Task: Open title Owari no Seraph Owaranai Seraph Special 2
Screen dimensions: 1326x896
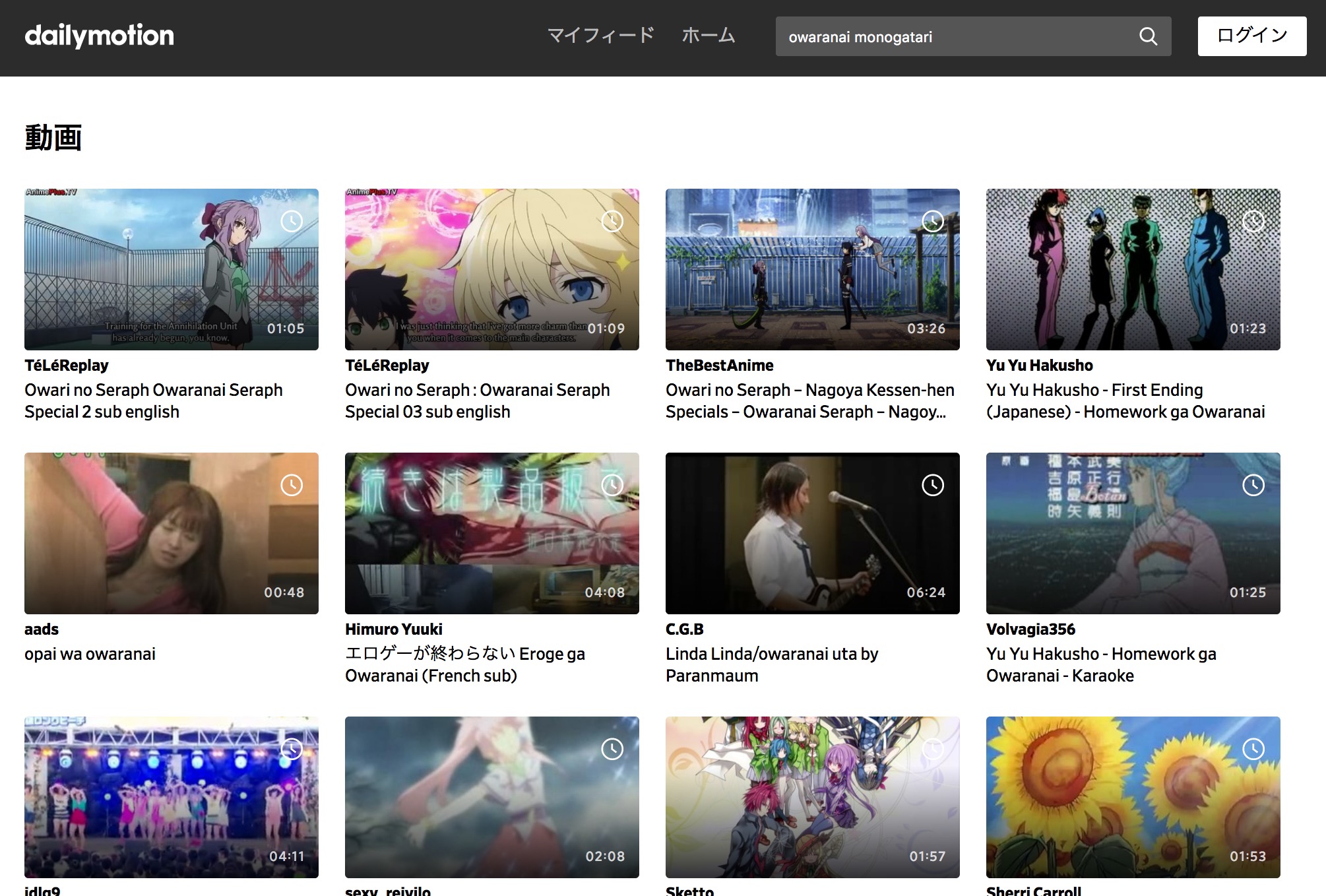Action: (x=154, y=401)
